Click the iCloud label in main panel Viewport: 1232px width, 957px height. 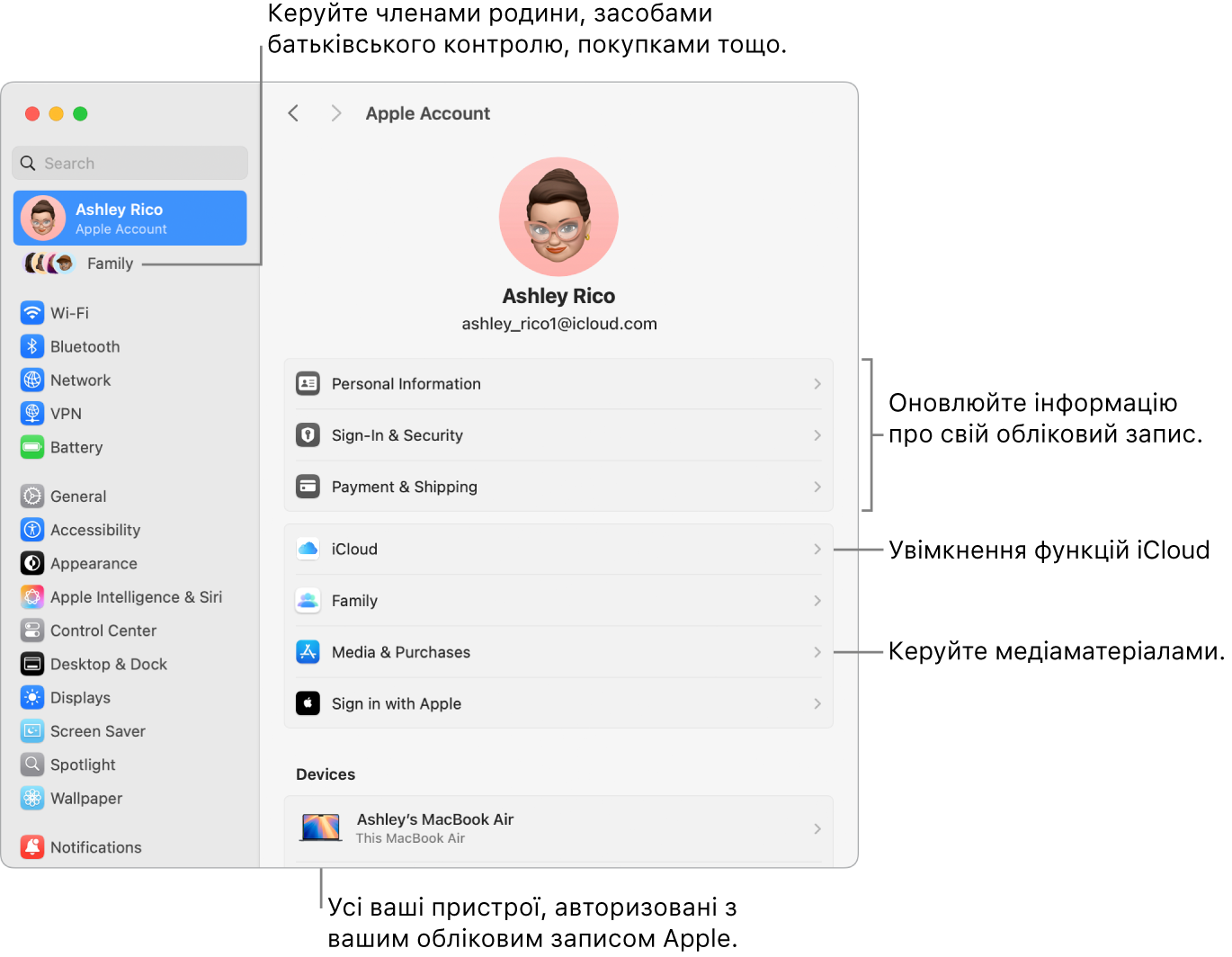(x=354, y=549)
